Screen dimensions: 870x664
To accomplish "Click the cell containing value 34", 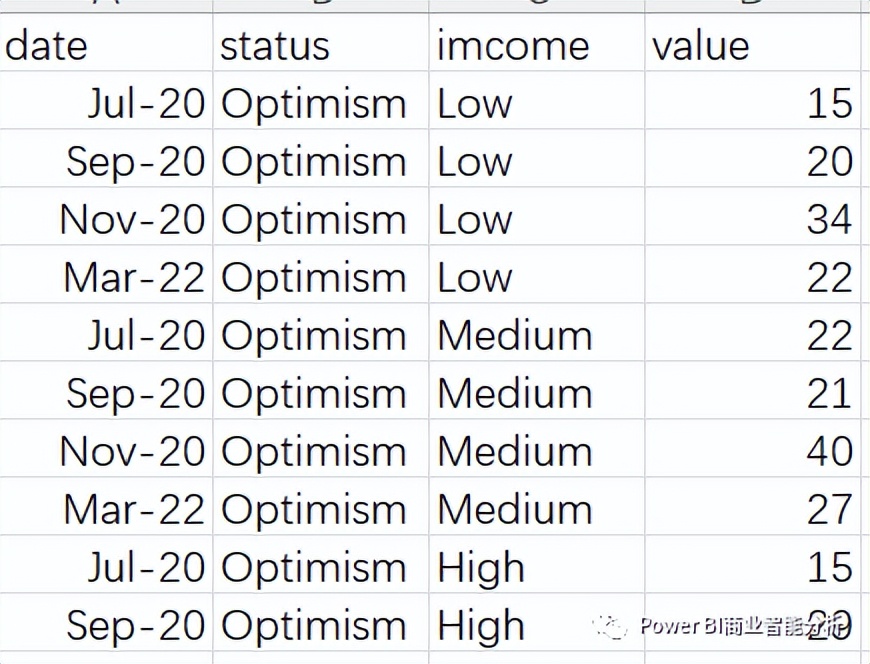I will 753,216.
